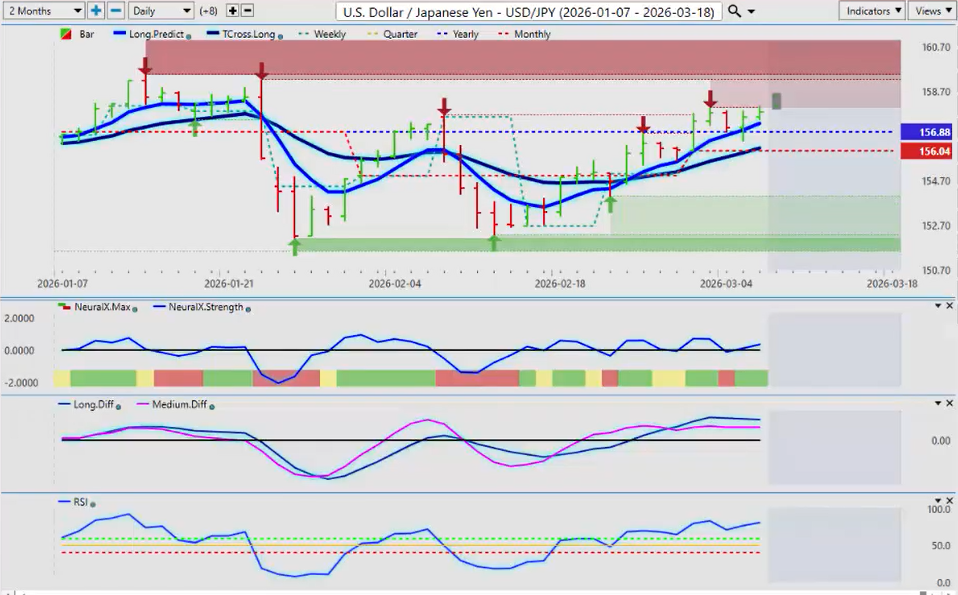This screenshot has height=595, width=958.
Task: Click the small black plus bar-spacing icon
Action: coord(232,10)
